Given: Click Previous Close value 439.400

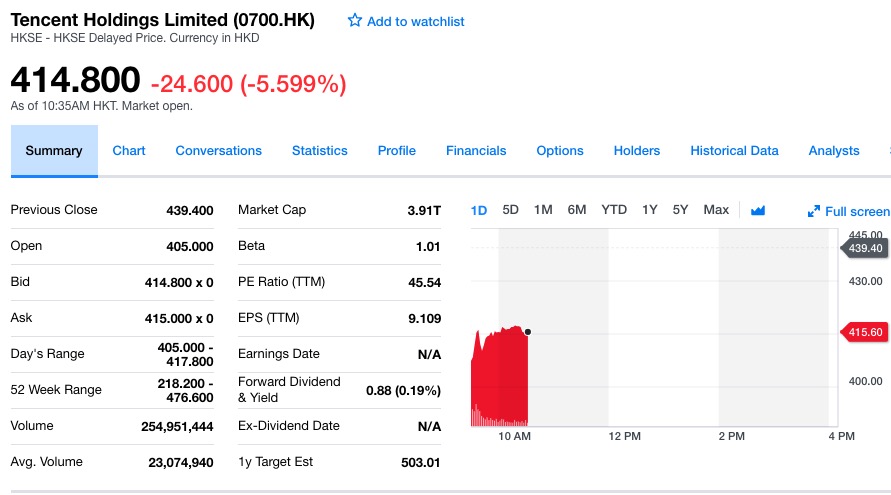Looking at the screenshot, I should 190,210.
